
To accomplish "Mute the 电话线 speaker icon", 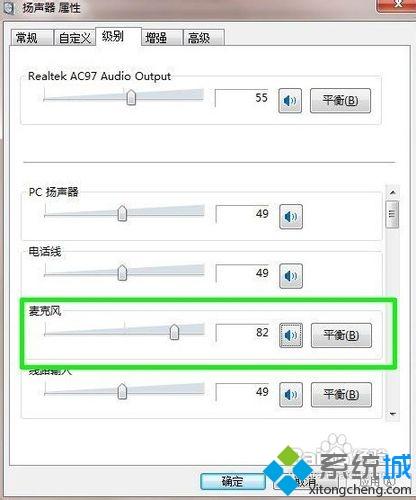I will click(291, 276).
